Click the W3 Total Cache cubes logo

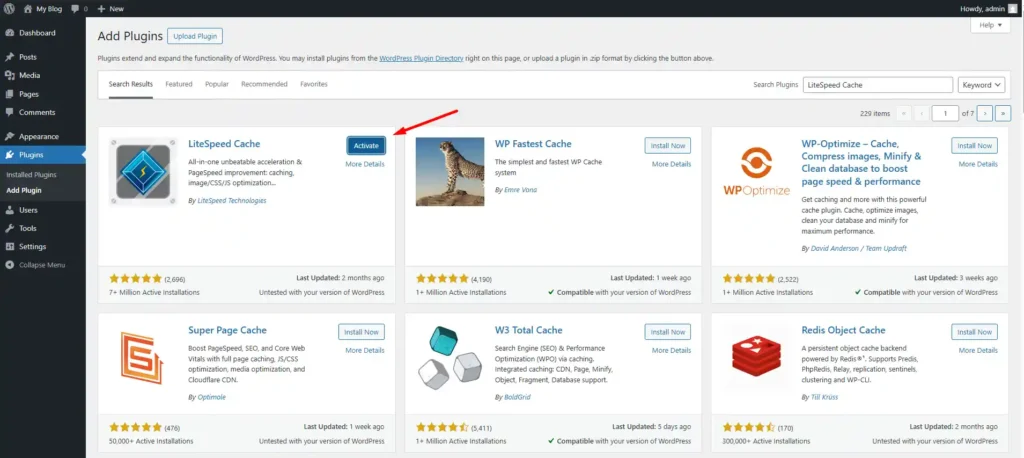tap(450, 358)
